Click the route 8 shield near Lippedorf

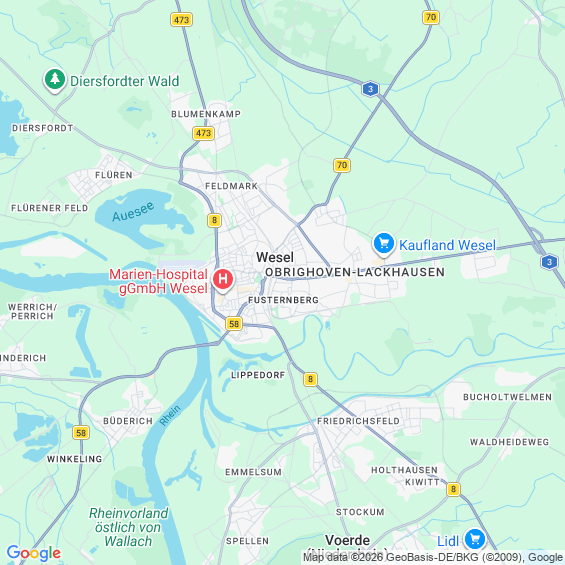[310, 379]
